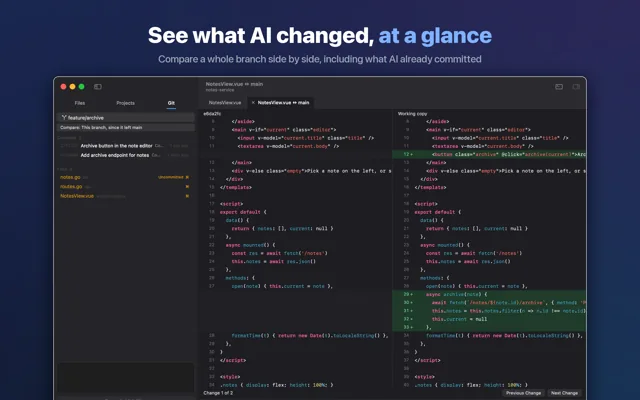Click the Working copy pane header
640x400 pixels.
tap(412, 114)
